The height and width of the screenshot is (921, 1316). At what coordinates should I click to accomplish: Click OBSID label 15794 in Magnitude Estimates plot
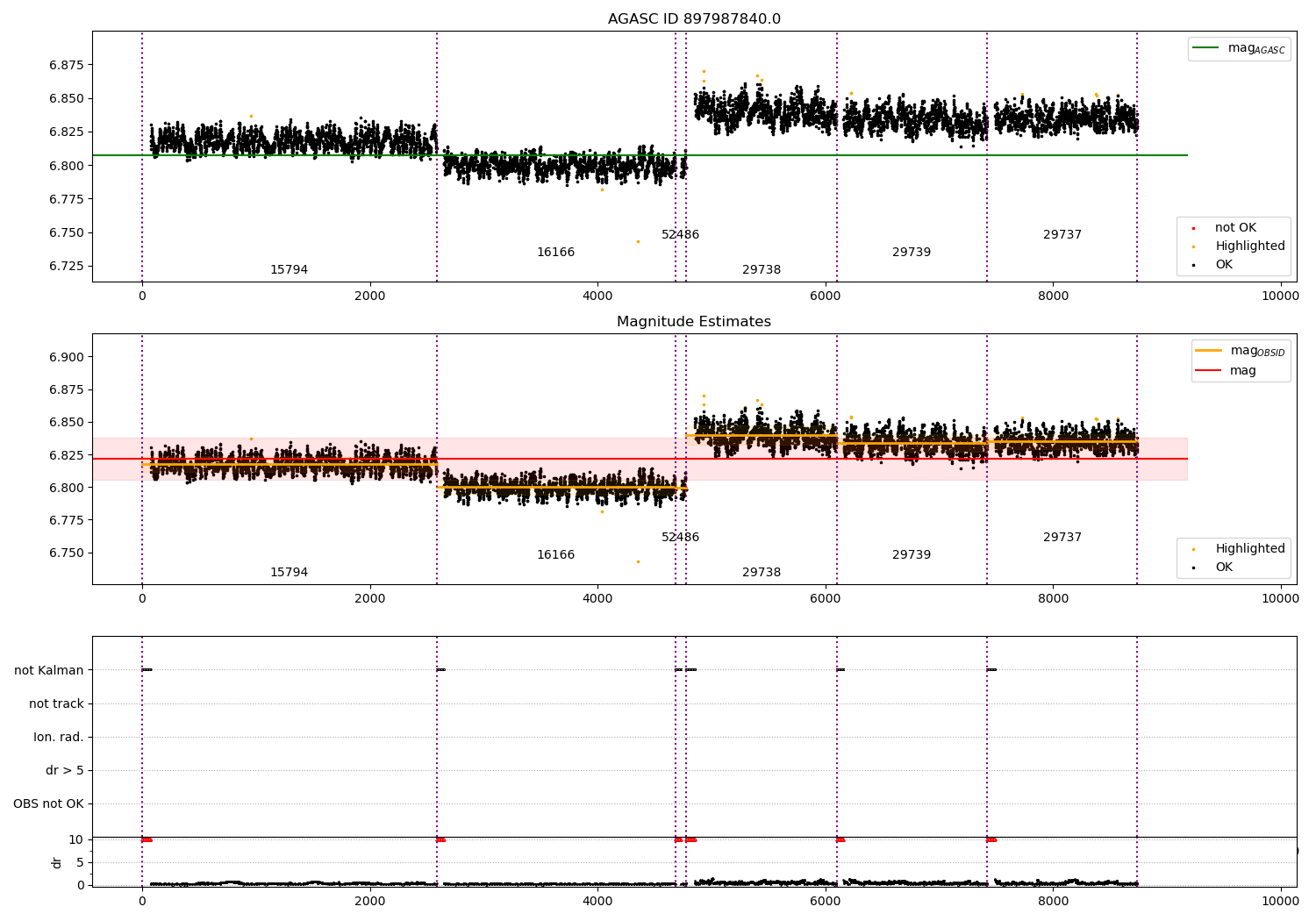pyautogui.click(x=289, y=573)
